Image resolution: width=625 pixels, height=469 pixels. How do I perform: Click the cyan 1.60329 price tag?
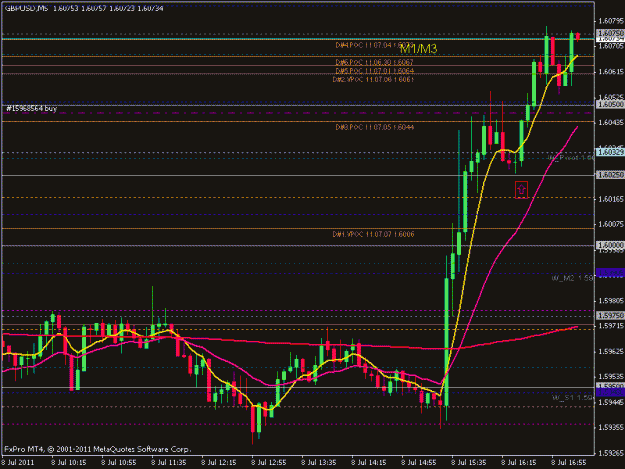tap(610, 153)
